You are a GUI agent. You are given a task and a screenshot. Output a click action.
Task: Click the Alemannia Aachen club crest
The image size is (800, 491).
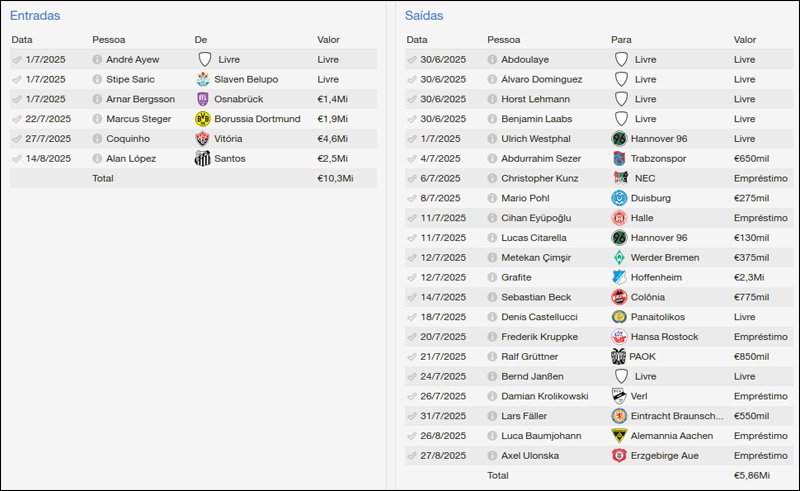(x=619, y=436)
